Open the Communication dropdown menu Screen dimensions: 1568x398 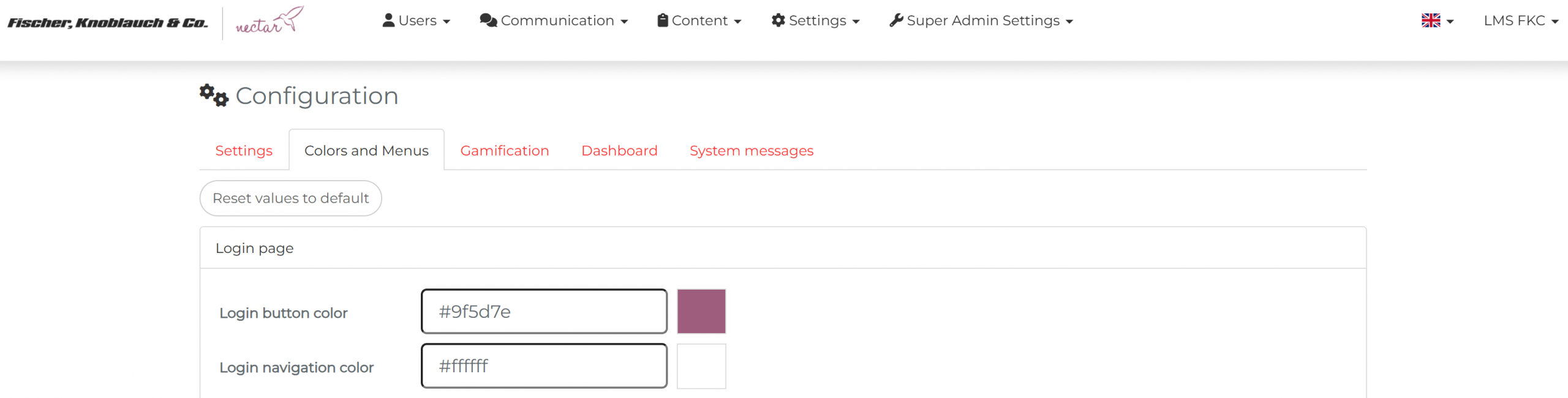[554, 21]
